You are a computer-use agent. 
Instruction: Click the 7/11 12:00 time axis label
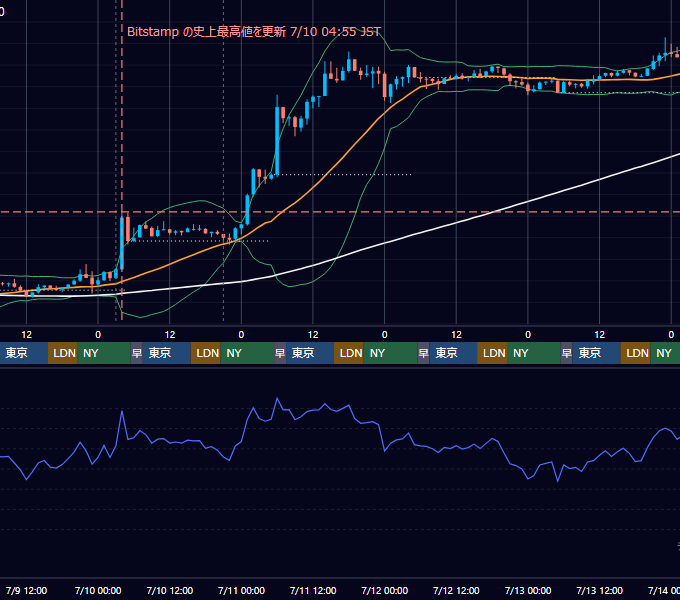313,590
